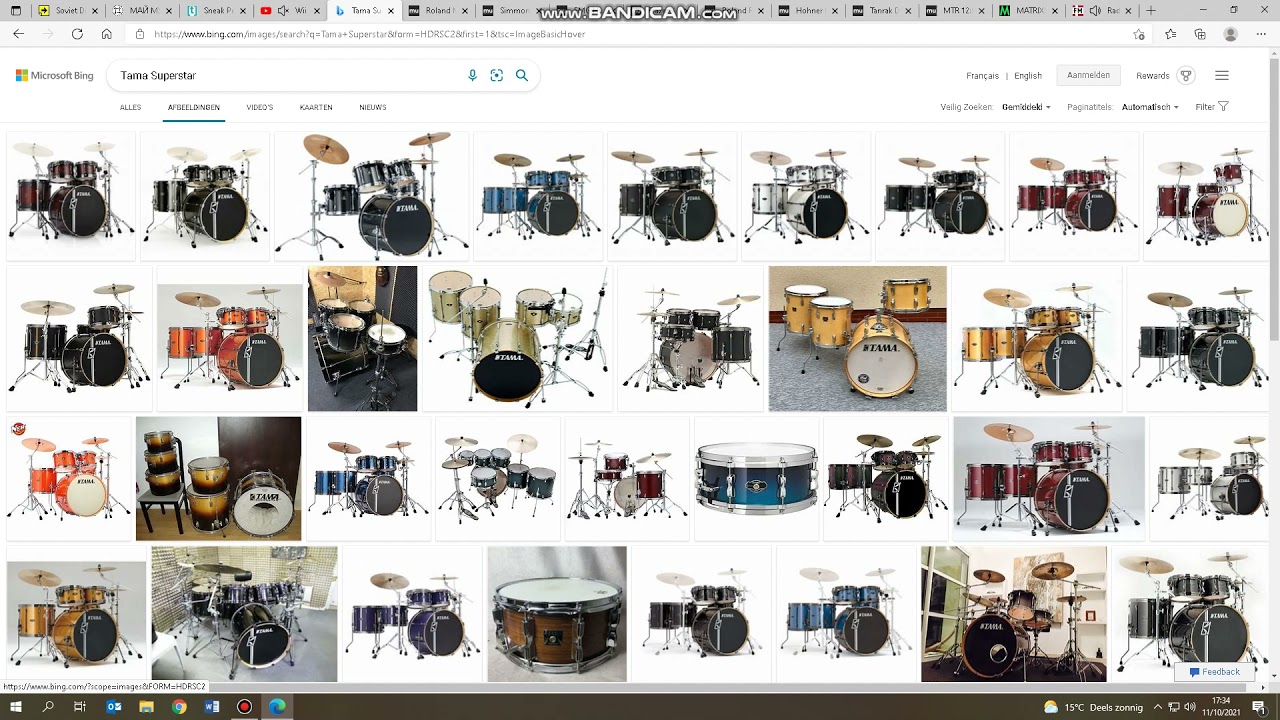
Task: Reload the page with refresh icon
Action: (x=77, y=34)
